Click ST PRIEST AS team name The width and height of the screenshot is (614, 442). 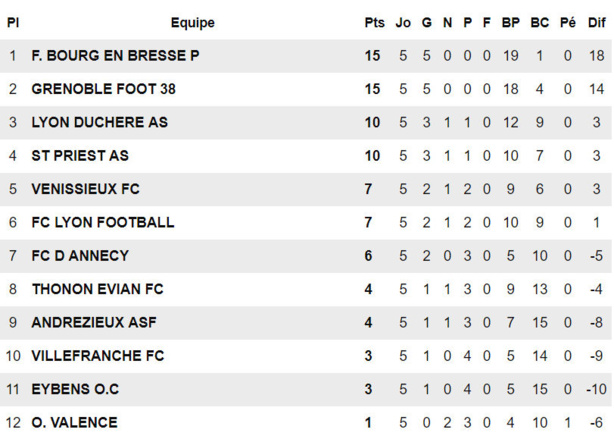80,156
